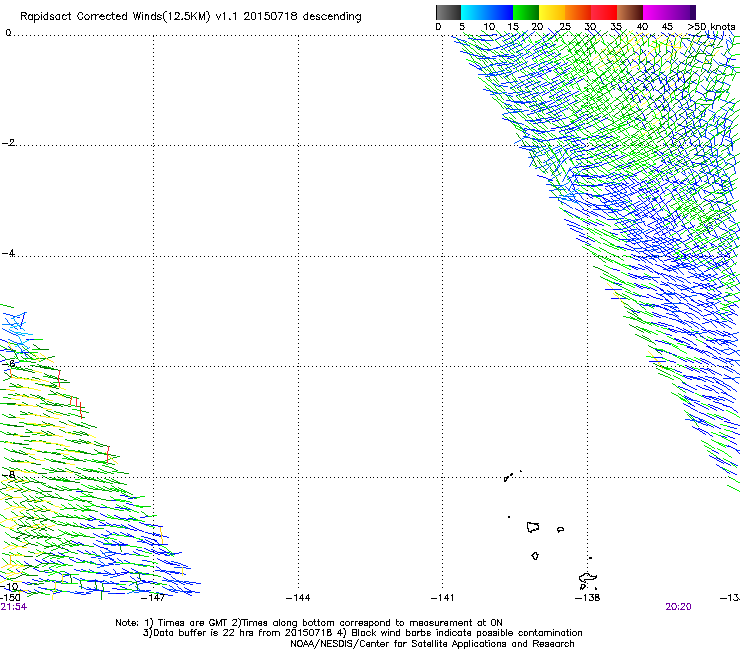Image resolution: width=740 pixels, height=650 pixels.
Task: Click the cyan-blue 5-15 knots color segment
Action: [x=487, y=12]
